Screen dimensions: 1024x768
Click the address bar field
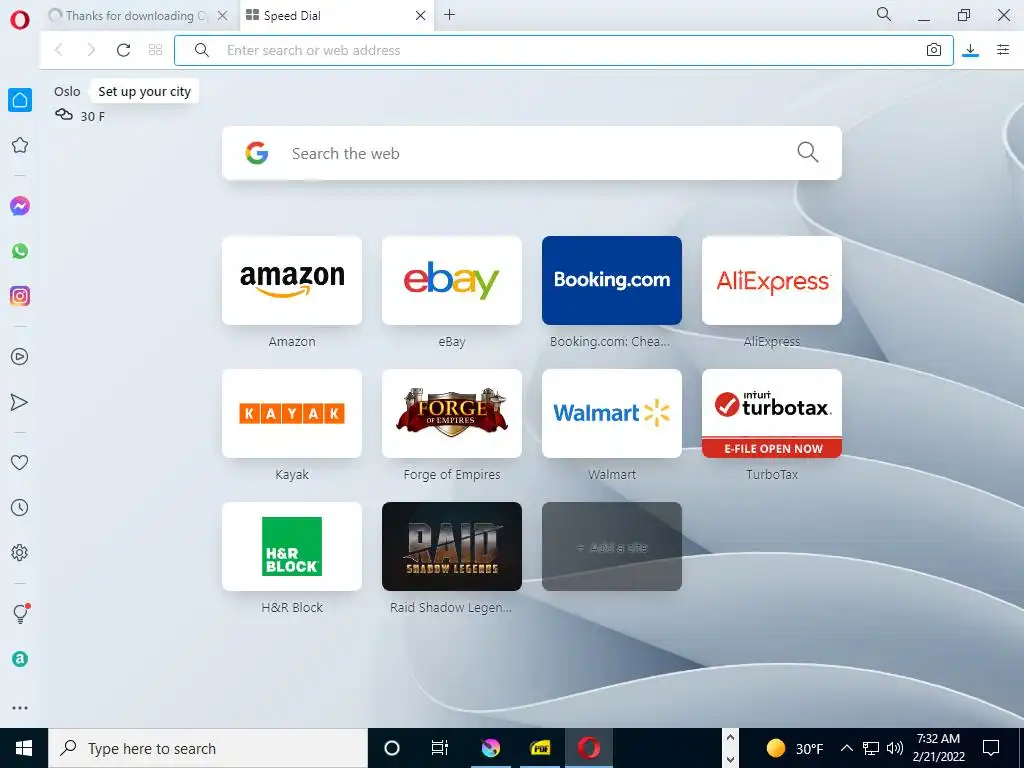(564, 50)
